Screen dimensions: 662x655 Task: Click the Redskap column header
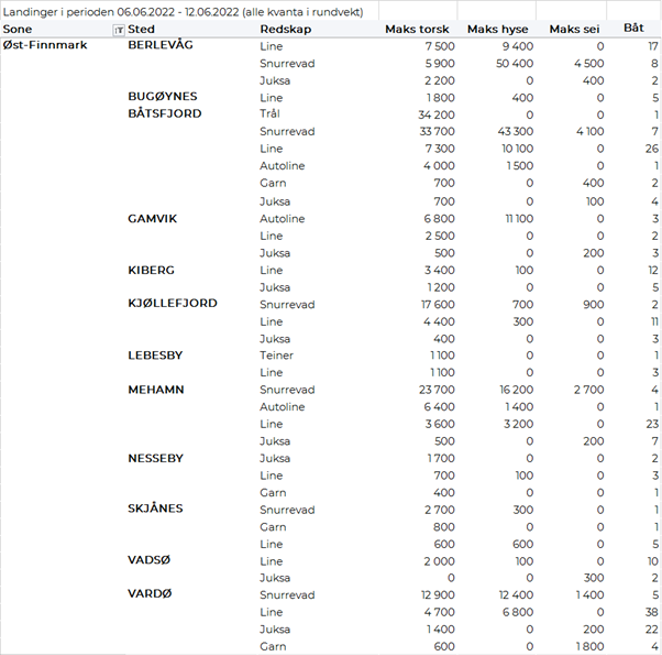point(281,30)
